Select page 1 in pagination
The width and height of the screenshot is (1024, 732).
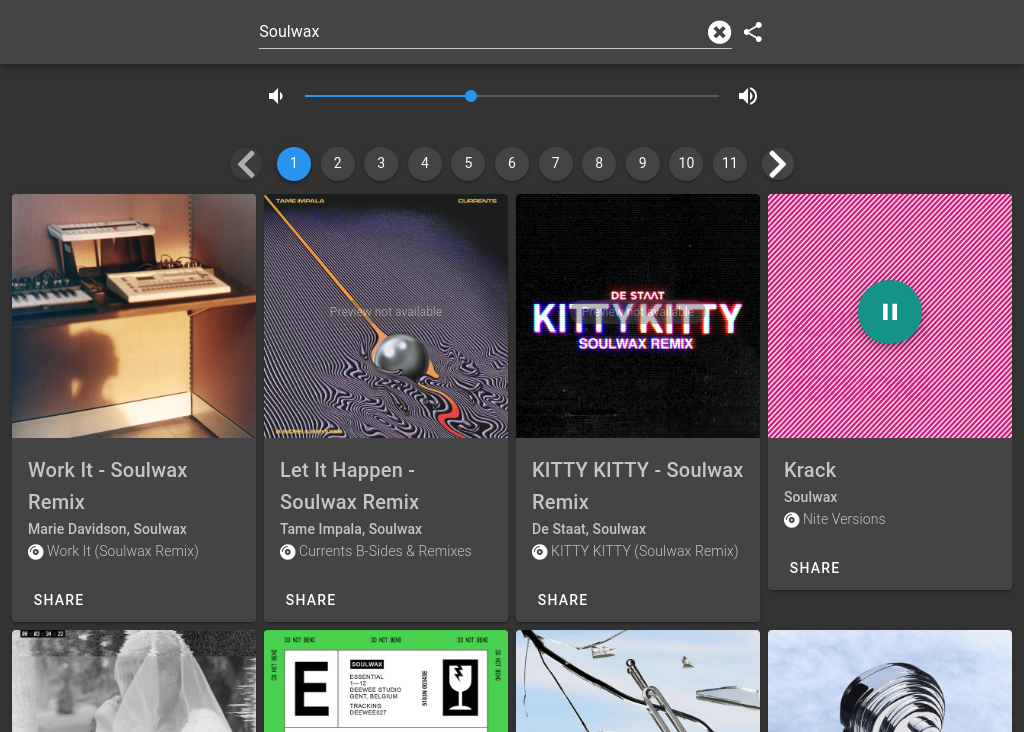point(294,163)
